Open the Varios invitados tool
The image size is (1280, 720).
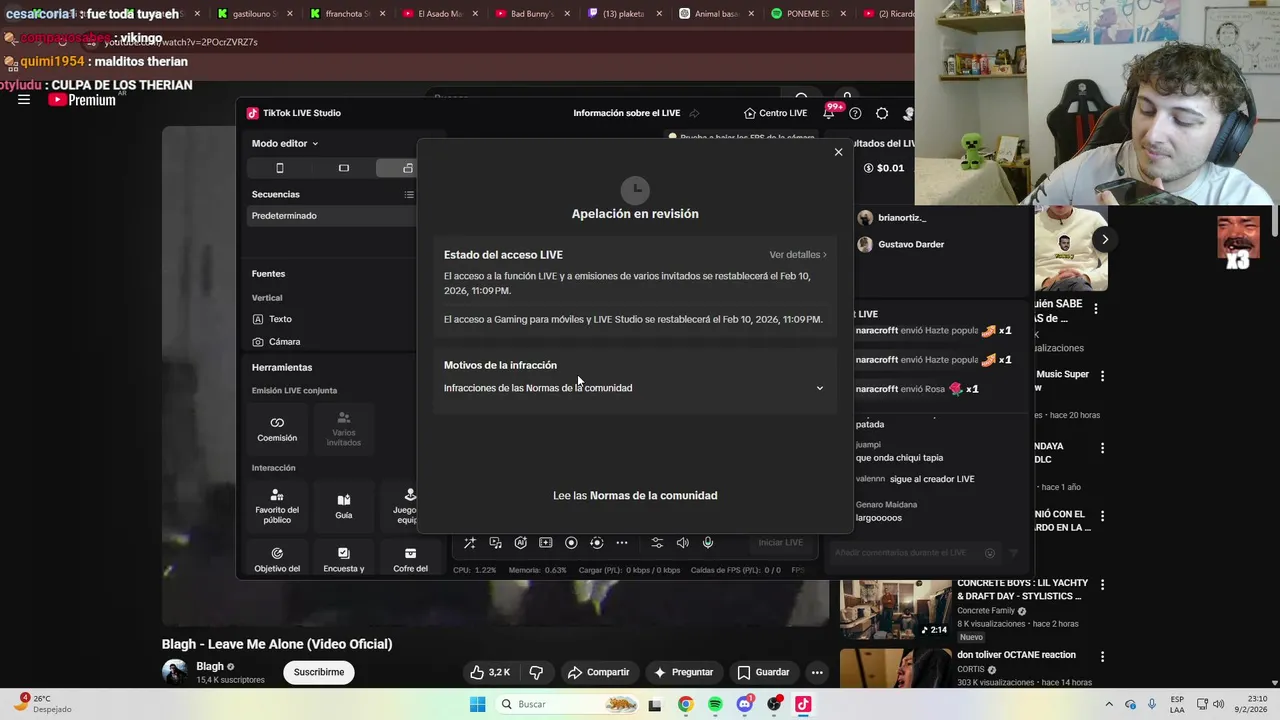343,429
